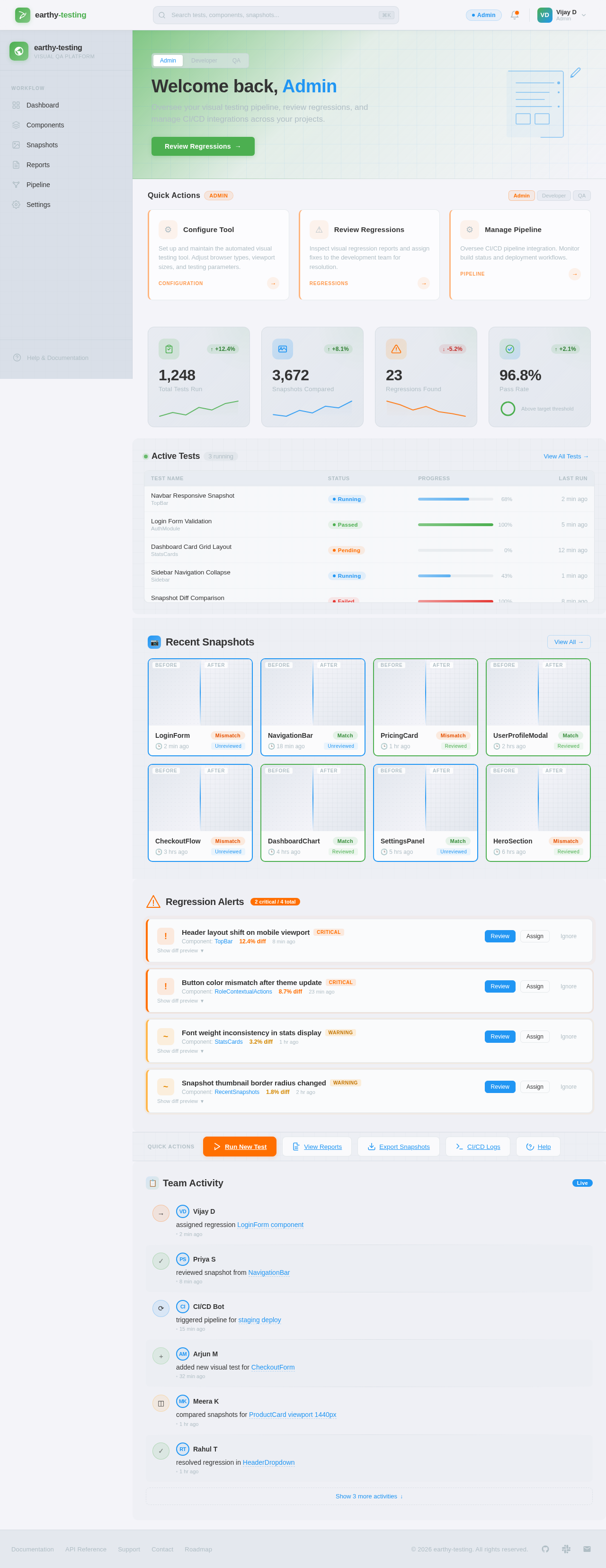The height and width of the screenshot is (1568, 606).
Task: Click mail icon in footer
Action: [x=587, y=1549]
